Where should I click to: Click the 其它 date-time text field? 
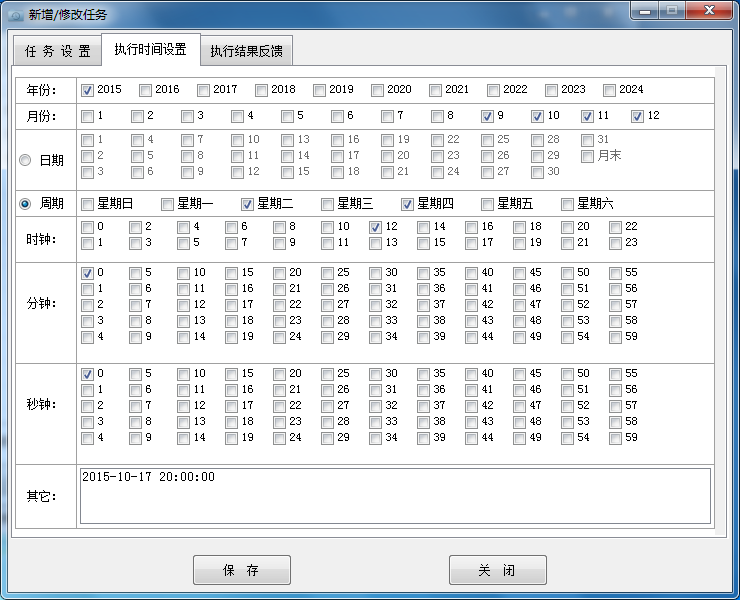coord(395,496)
